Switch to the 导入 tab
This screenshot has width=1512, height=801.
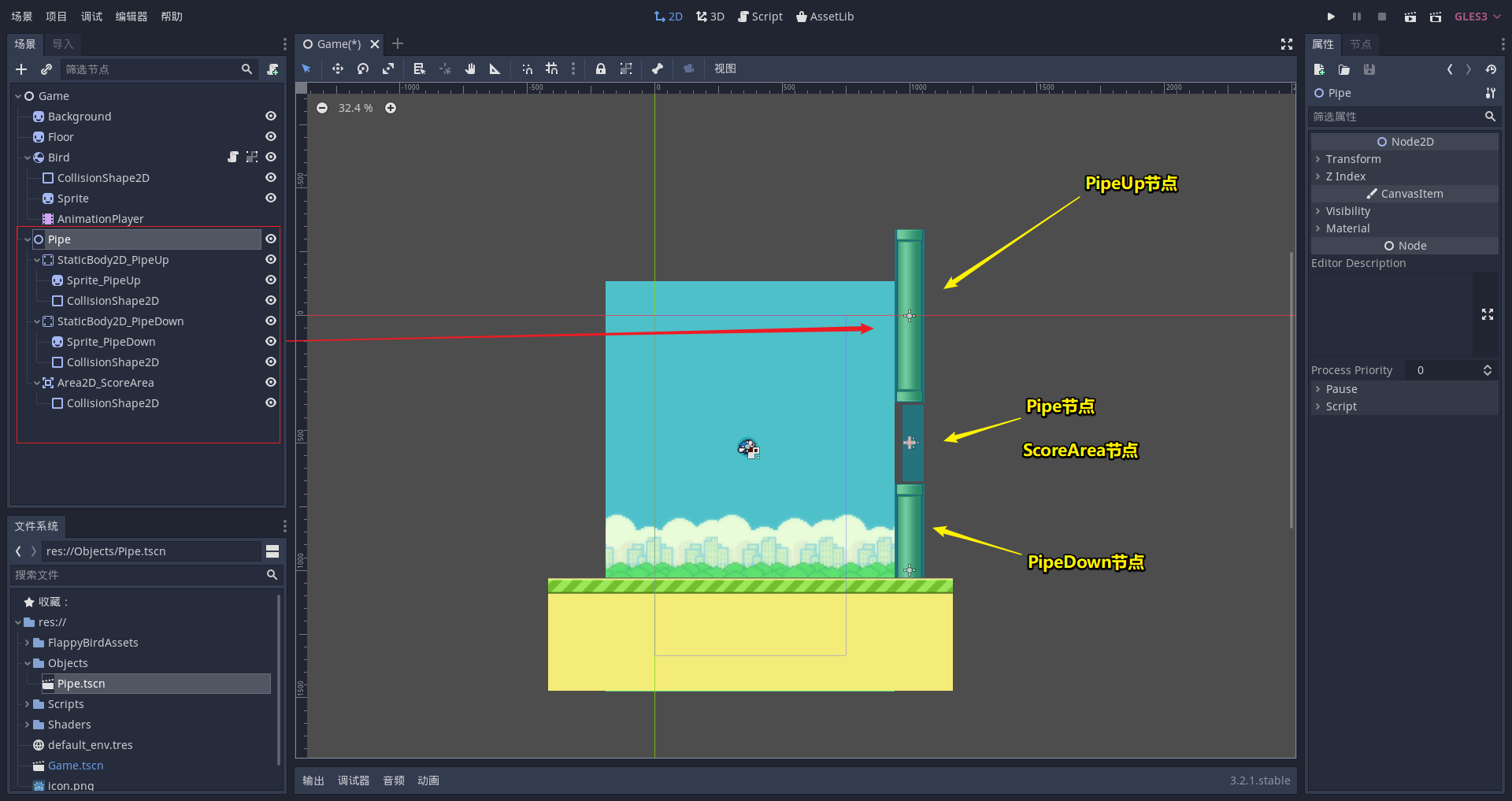pos(63,44)
